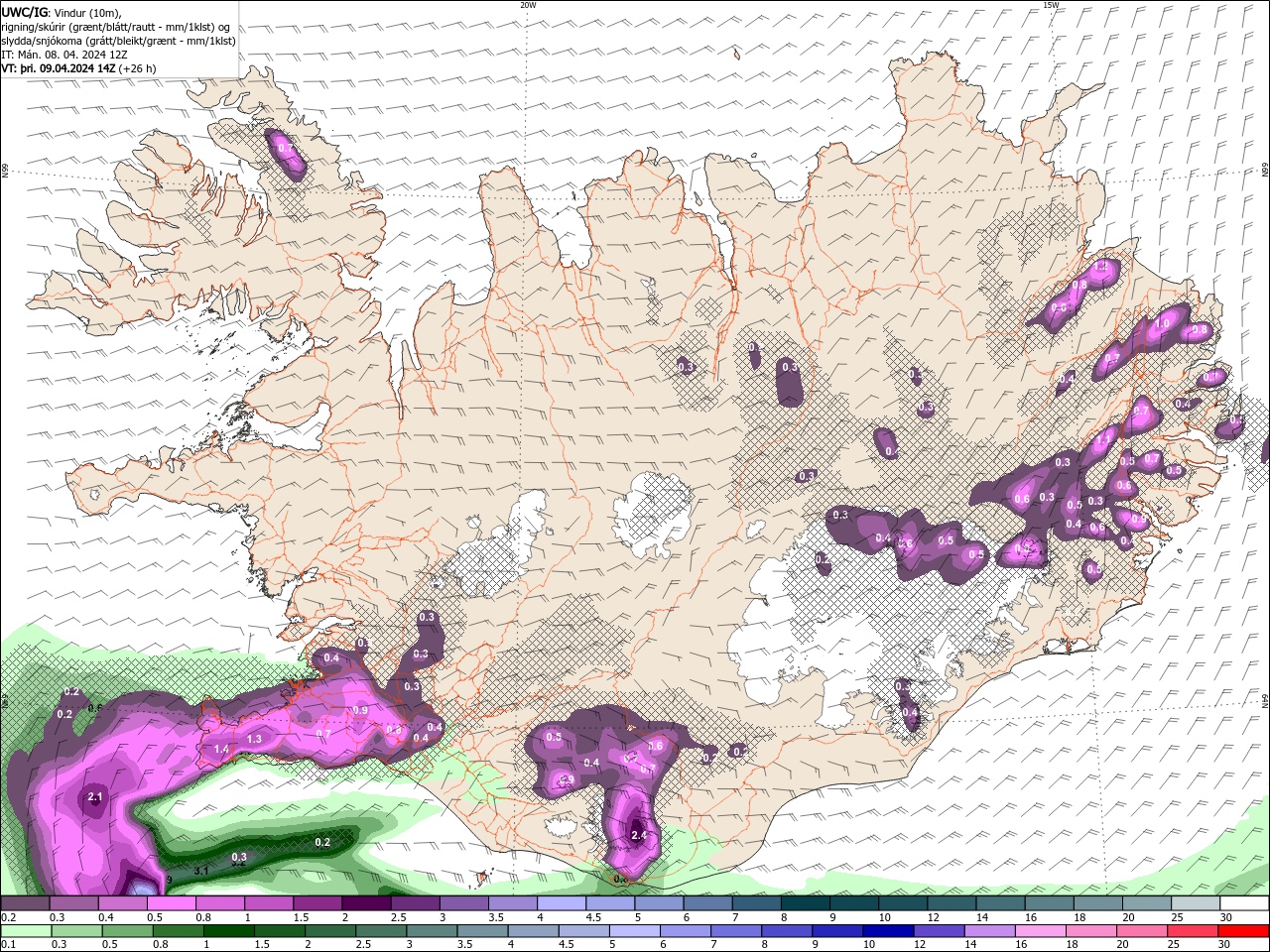
Task: Click the 'IT: Mán. 08. 04. 2024 12Z' line
Action: 63,55
